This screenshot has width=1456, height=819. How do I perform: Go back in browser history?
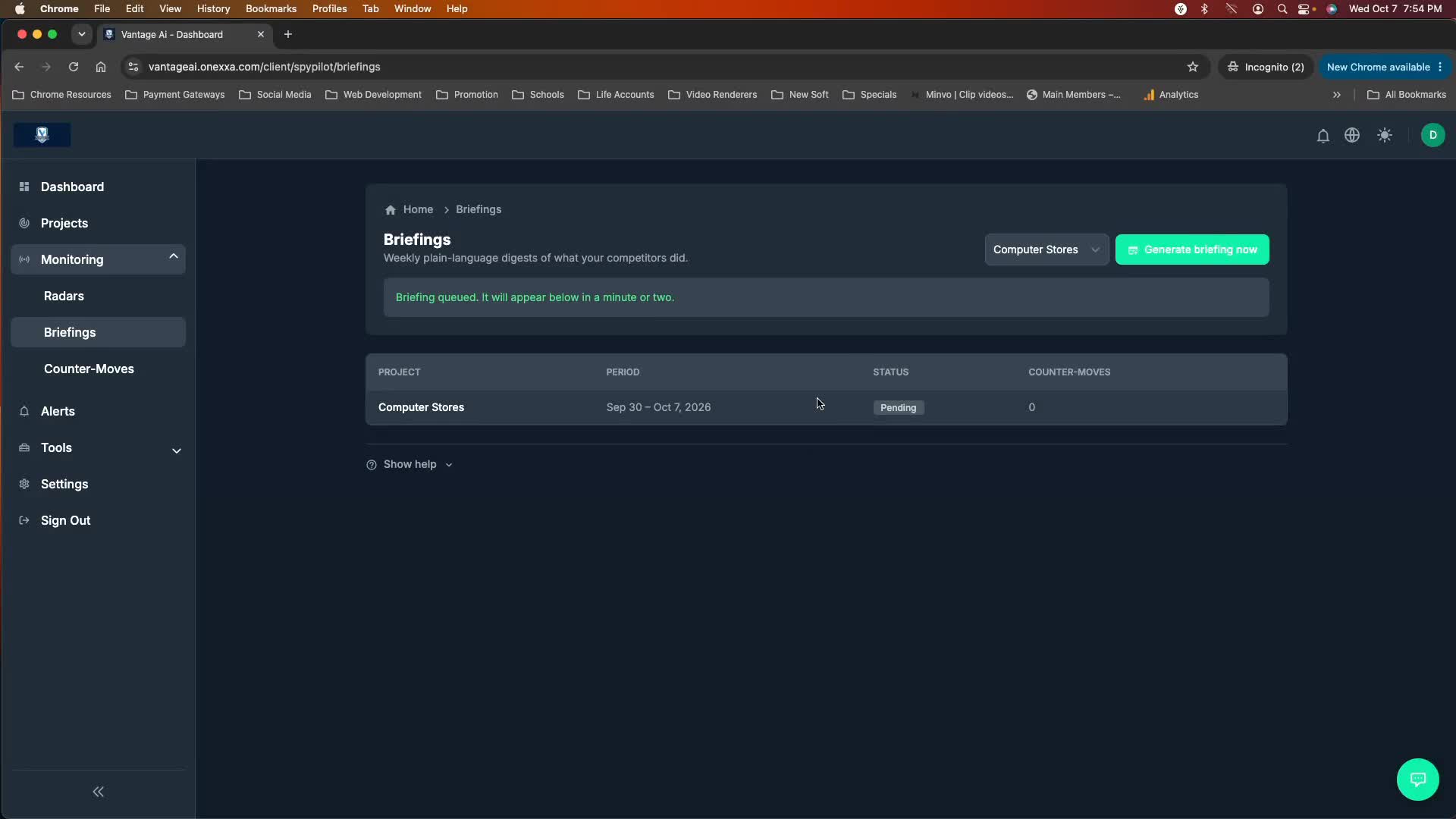pos(19,67)
